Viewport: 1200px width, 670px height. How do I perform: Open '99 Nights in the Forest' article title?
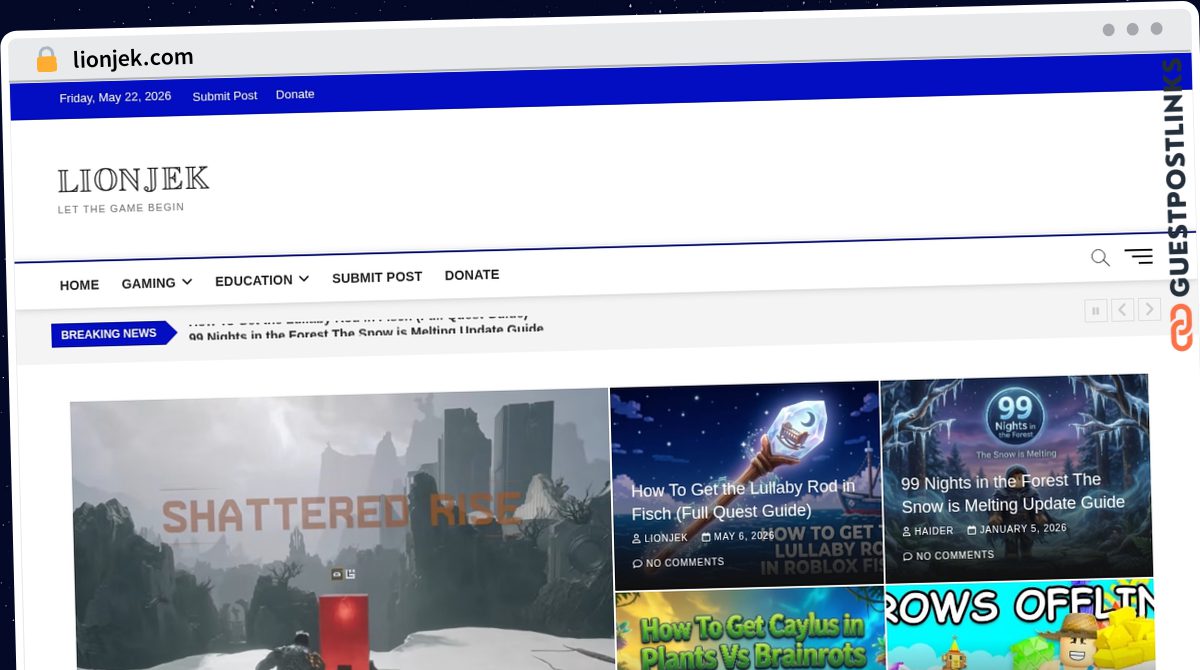[x=1013, y=492]
